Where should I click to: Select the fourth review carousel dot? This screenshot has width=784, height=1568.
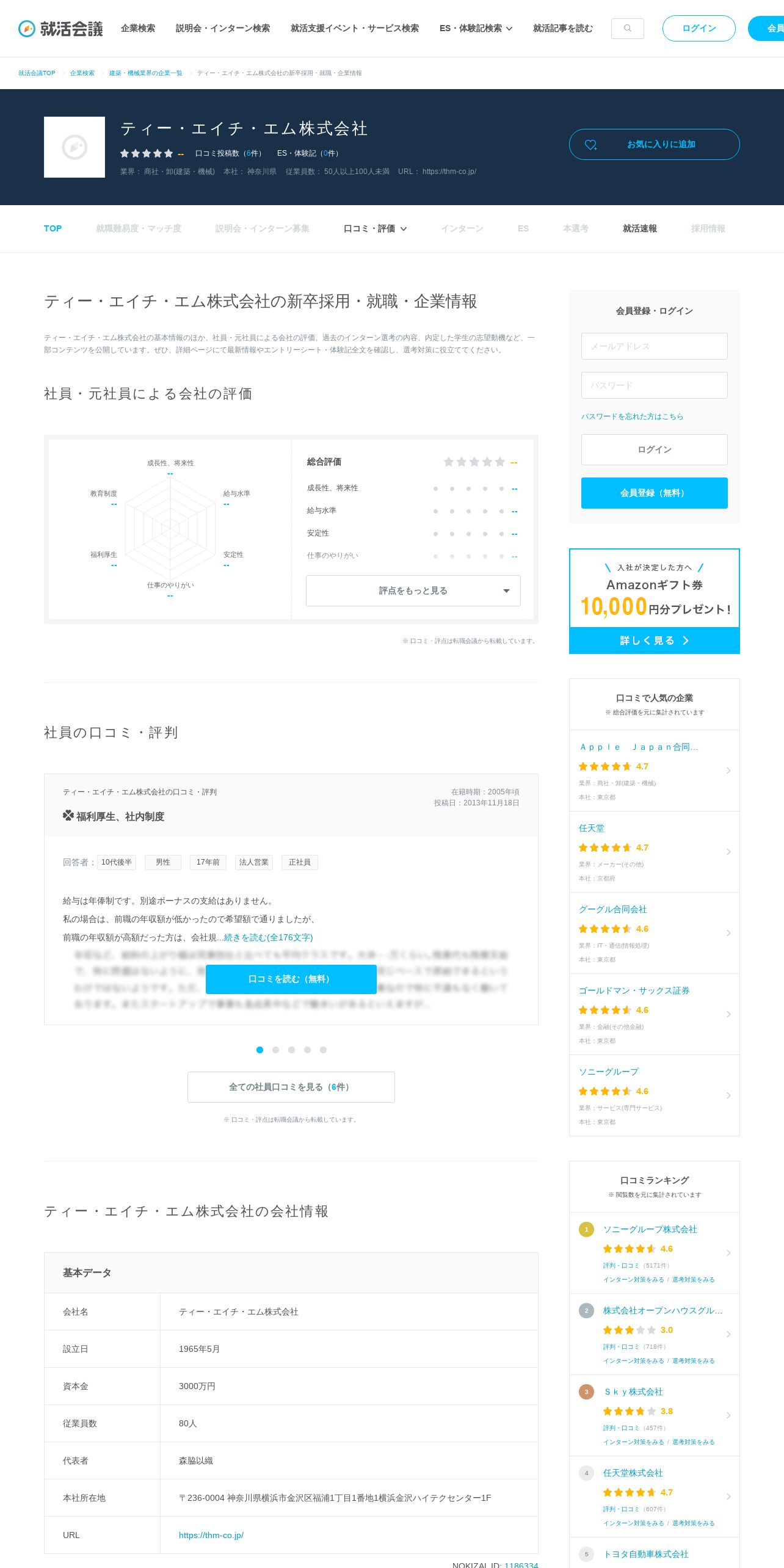click(x=307, y=1050)
